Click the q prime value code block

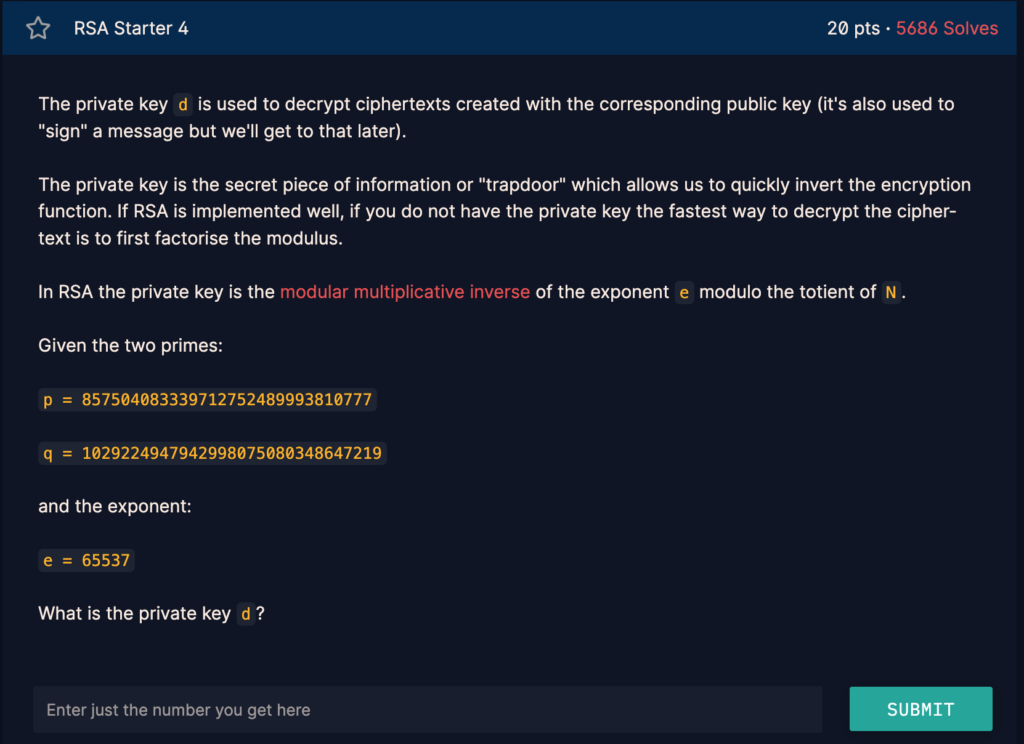click(212, 453)
